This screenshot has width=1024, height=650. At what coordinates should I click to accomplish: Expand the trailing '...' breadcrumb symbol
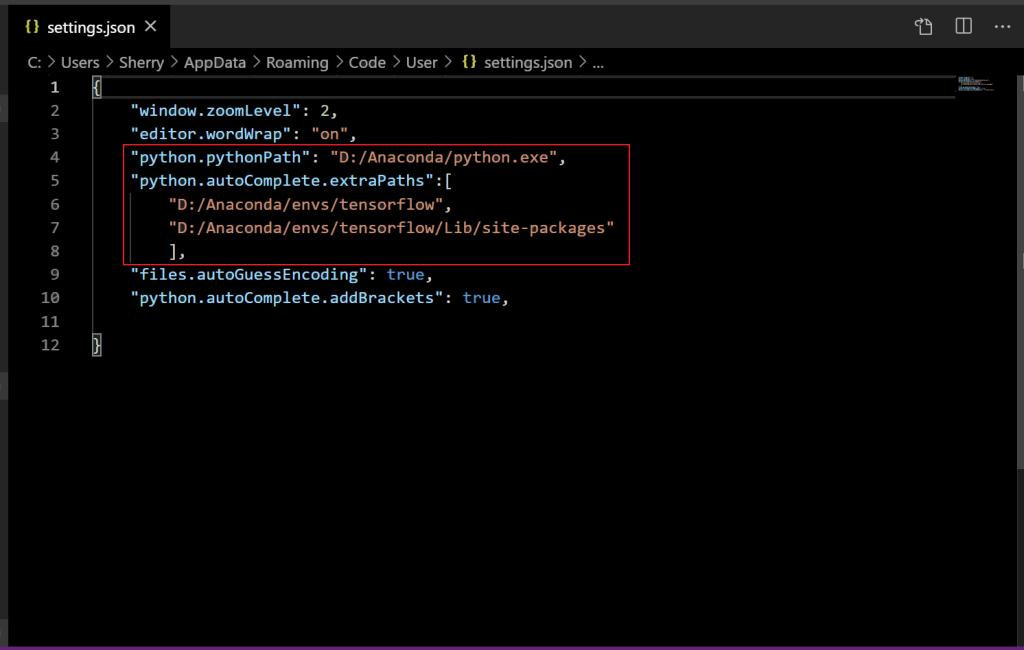point(598,62)
